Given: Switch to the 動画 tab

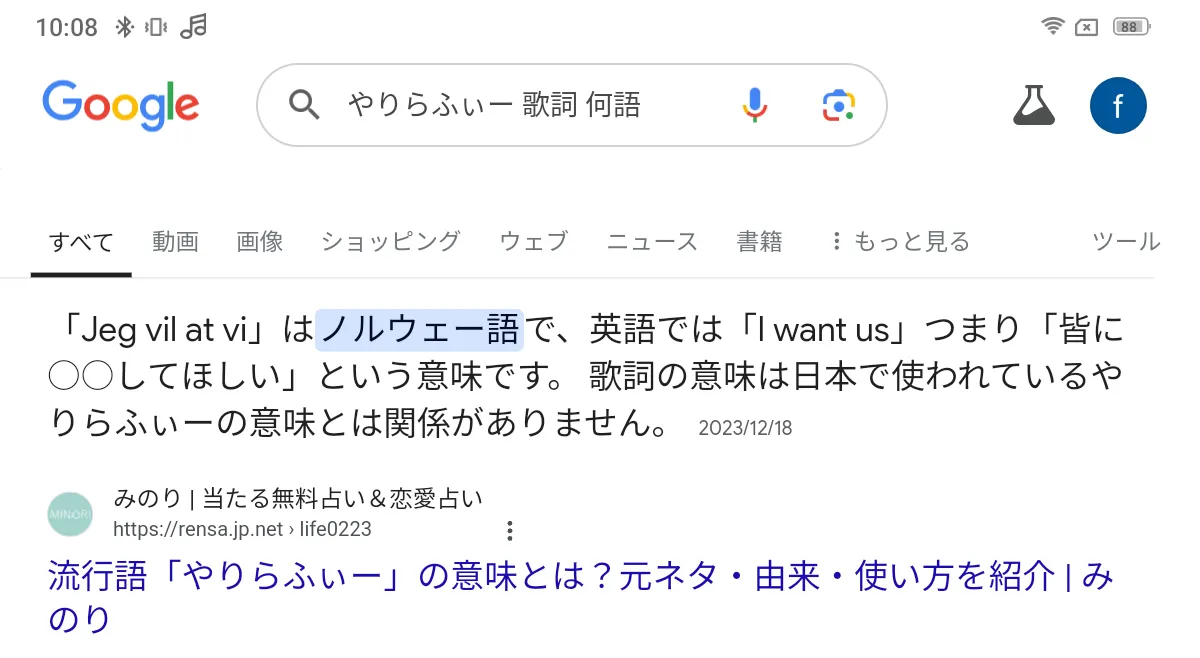Looking at the screenshot, I should (x=175, y=241).
